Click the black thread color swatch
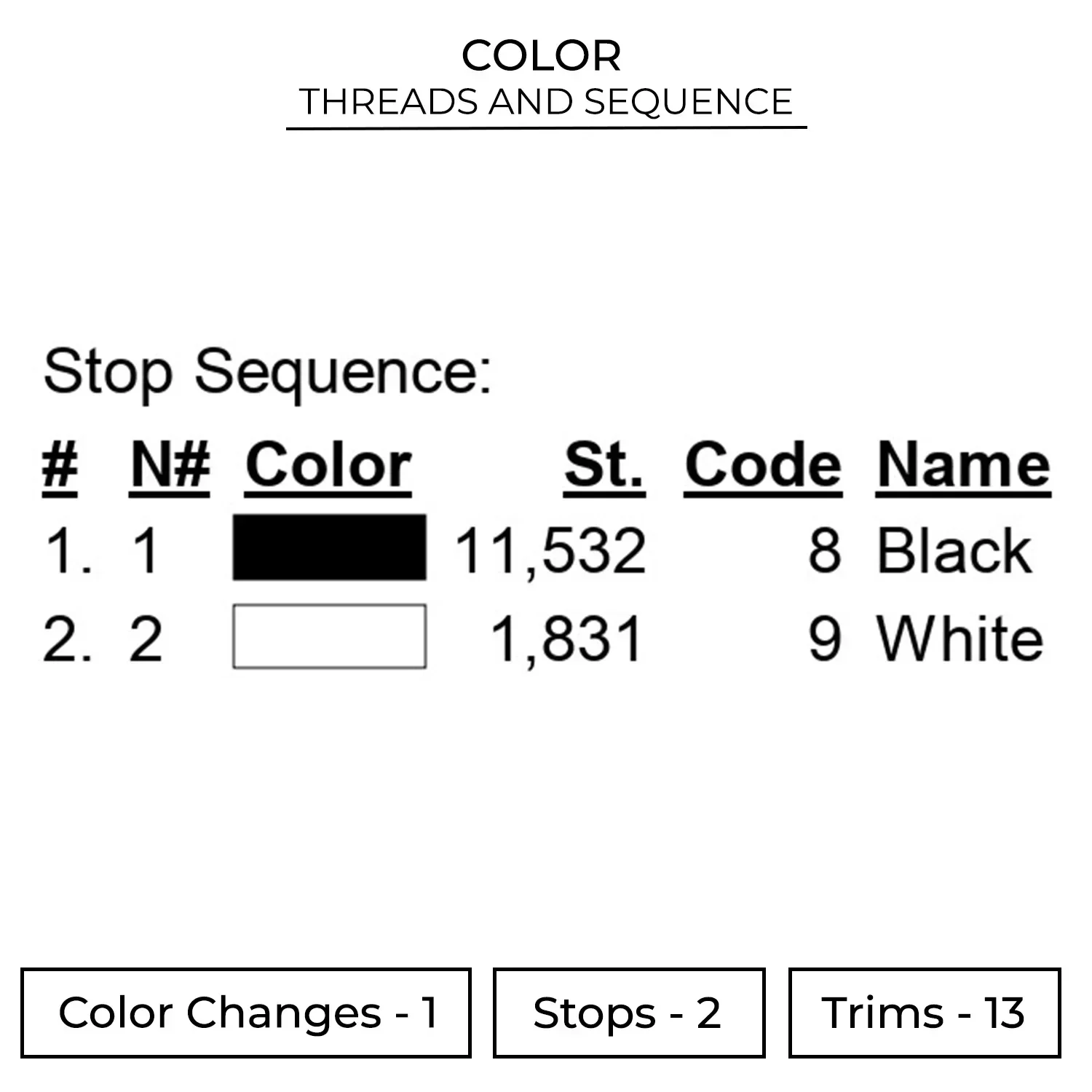Viewport: 1092px width, 1092px height. (329, 547)
